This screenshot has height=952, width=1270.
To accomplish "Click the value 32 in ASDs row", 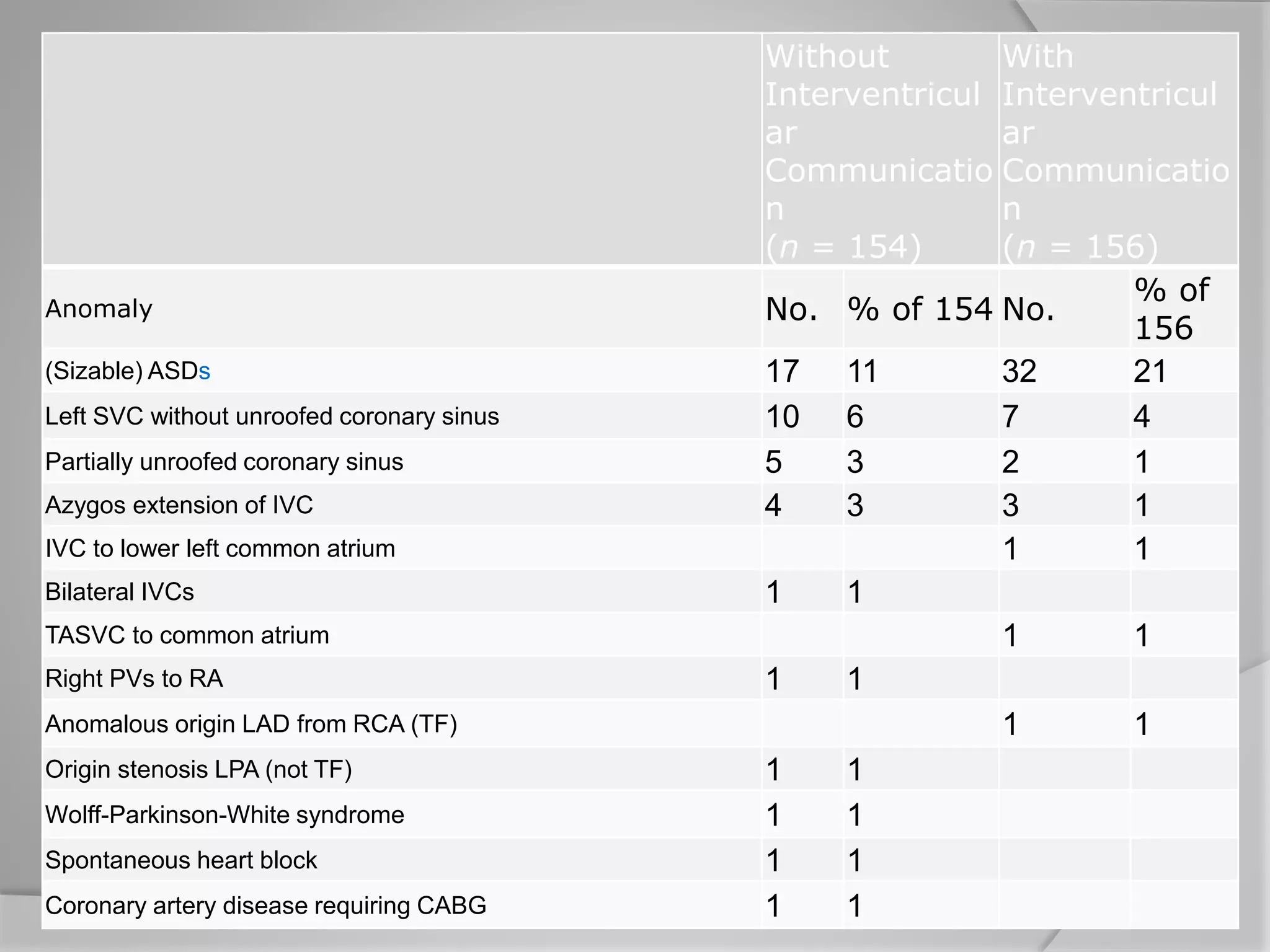I will pos(1019,372).
